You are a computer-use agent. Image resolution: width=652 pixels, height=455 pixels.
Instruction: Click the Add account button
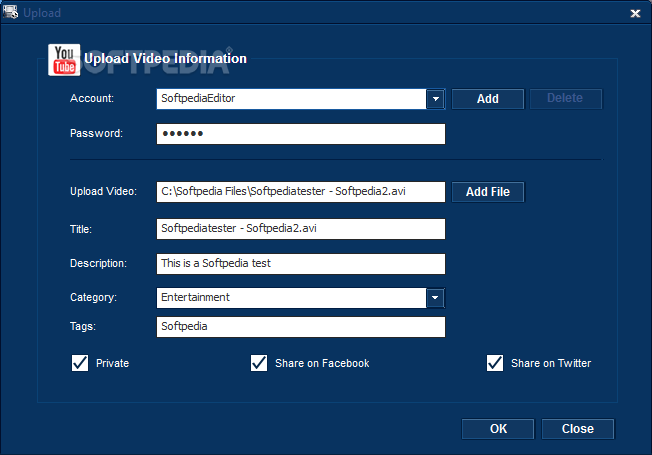[488, 99]
